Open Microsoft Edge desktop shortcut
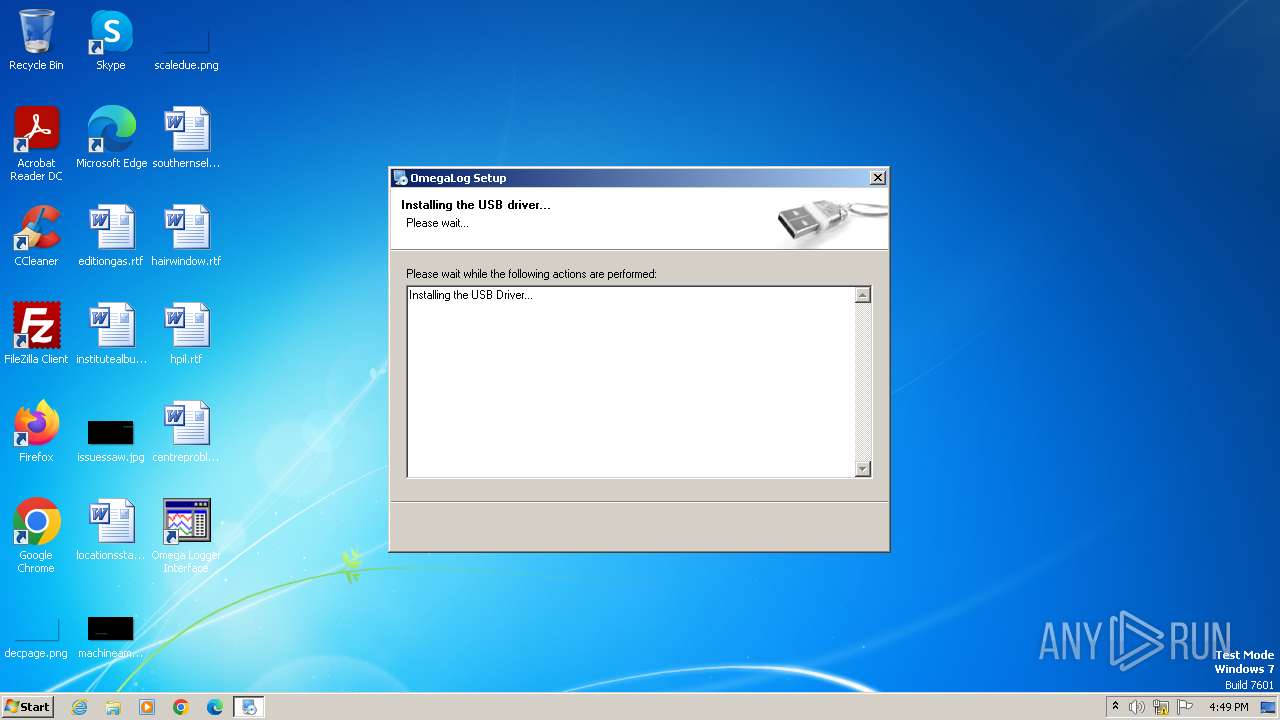The image size is (1280, 720). (x=111, y=138)
